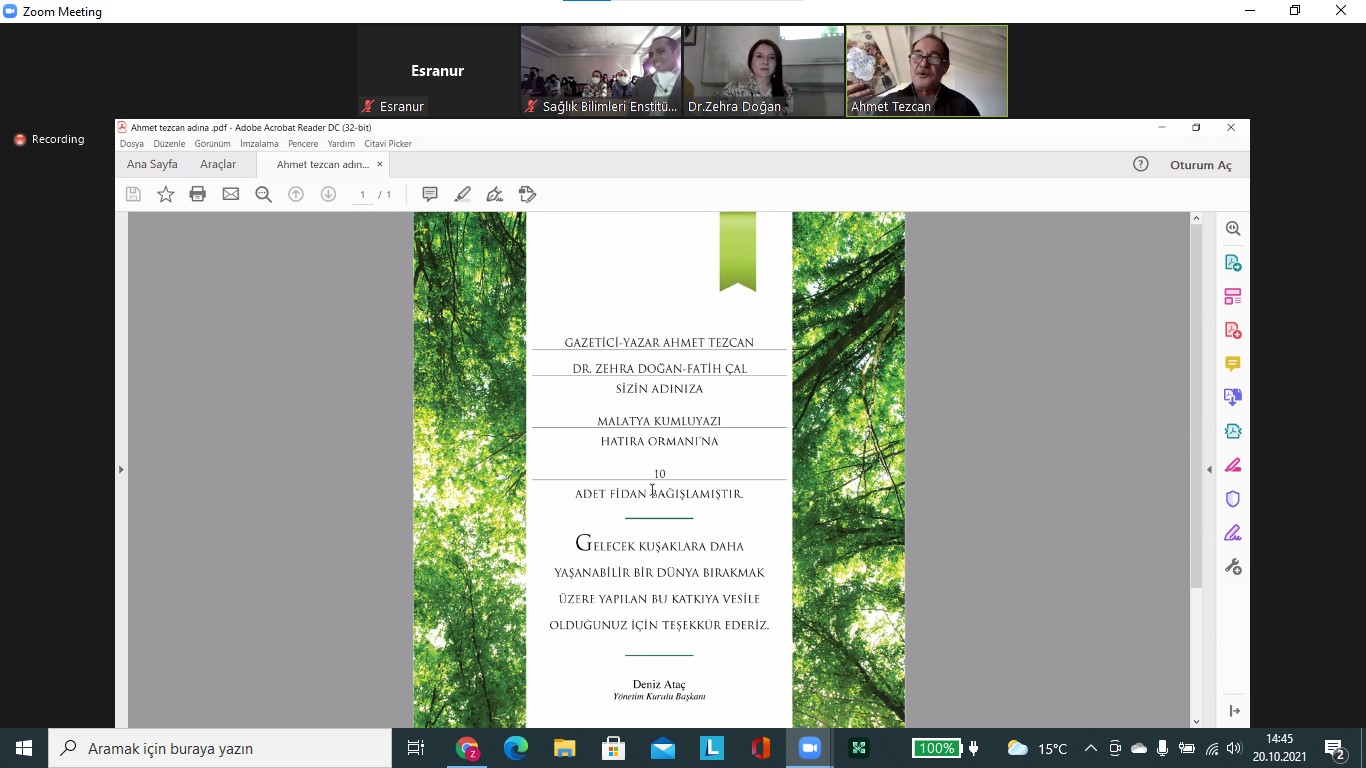
Task: Open the Dosya menu
Action: coord(132,144)
